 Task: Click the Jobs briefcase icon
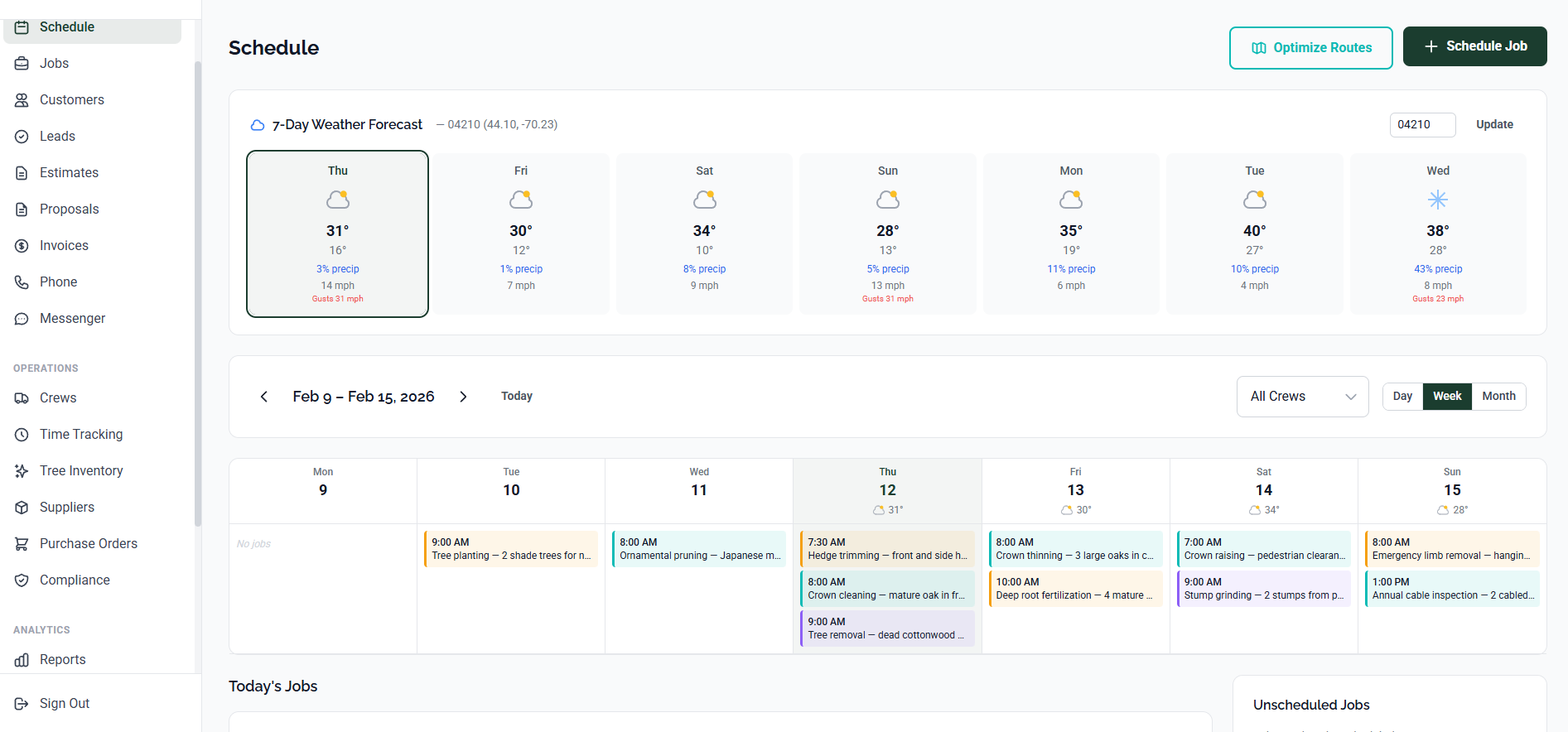coord(22,64)
